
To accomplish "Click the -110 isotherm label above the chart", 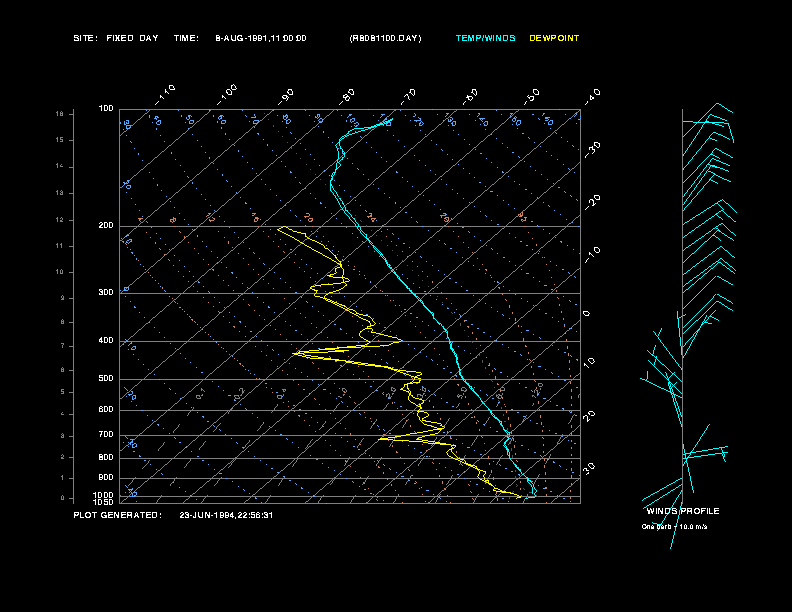I will click(x=165, y=95).
